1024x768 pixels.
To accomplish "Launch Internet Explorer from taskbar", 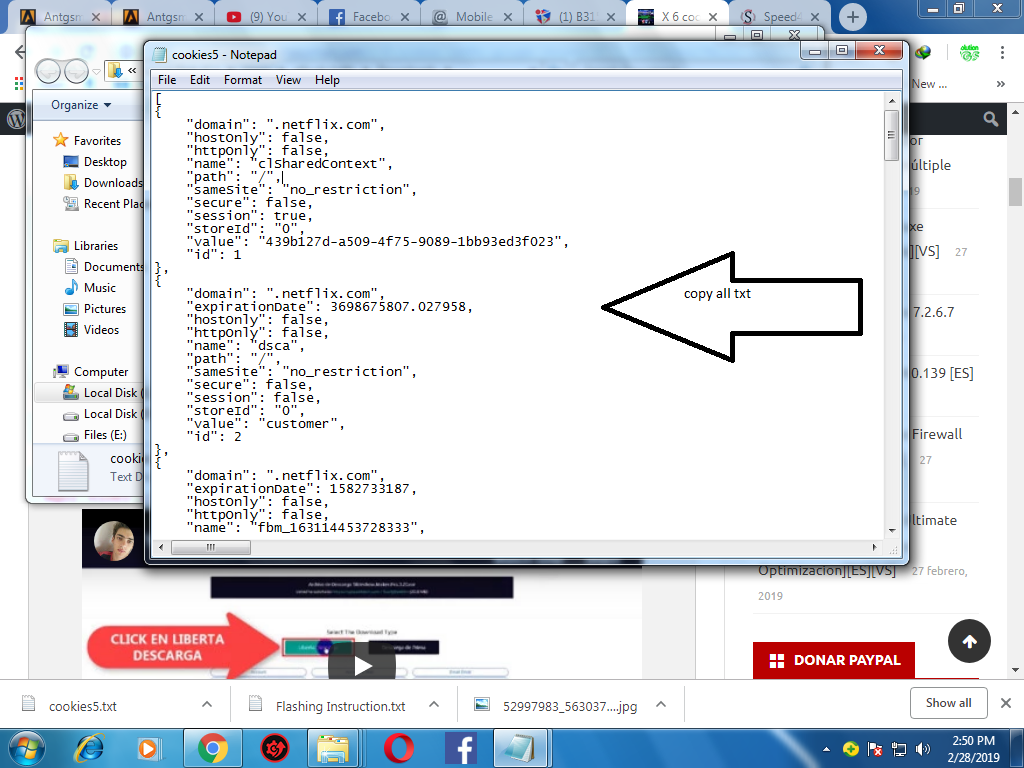I will click(x=89, y=748).
